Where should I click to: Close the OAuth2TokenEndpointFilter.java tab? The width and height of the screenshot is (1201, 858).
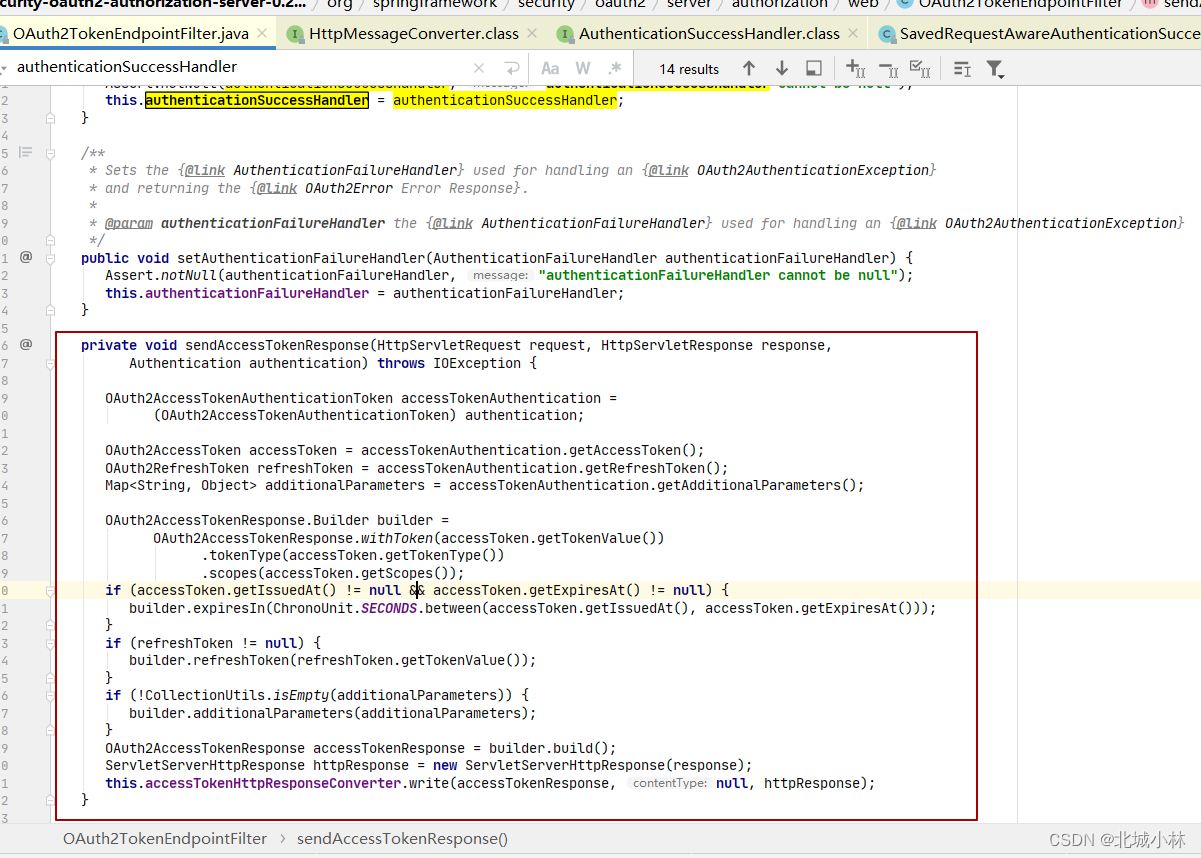[263, 33]
